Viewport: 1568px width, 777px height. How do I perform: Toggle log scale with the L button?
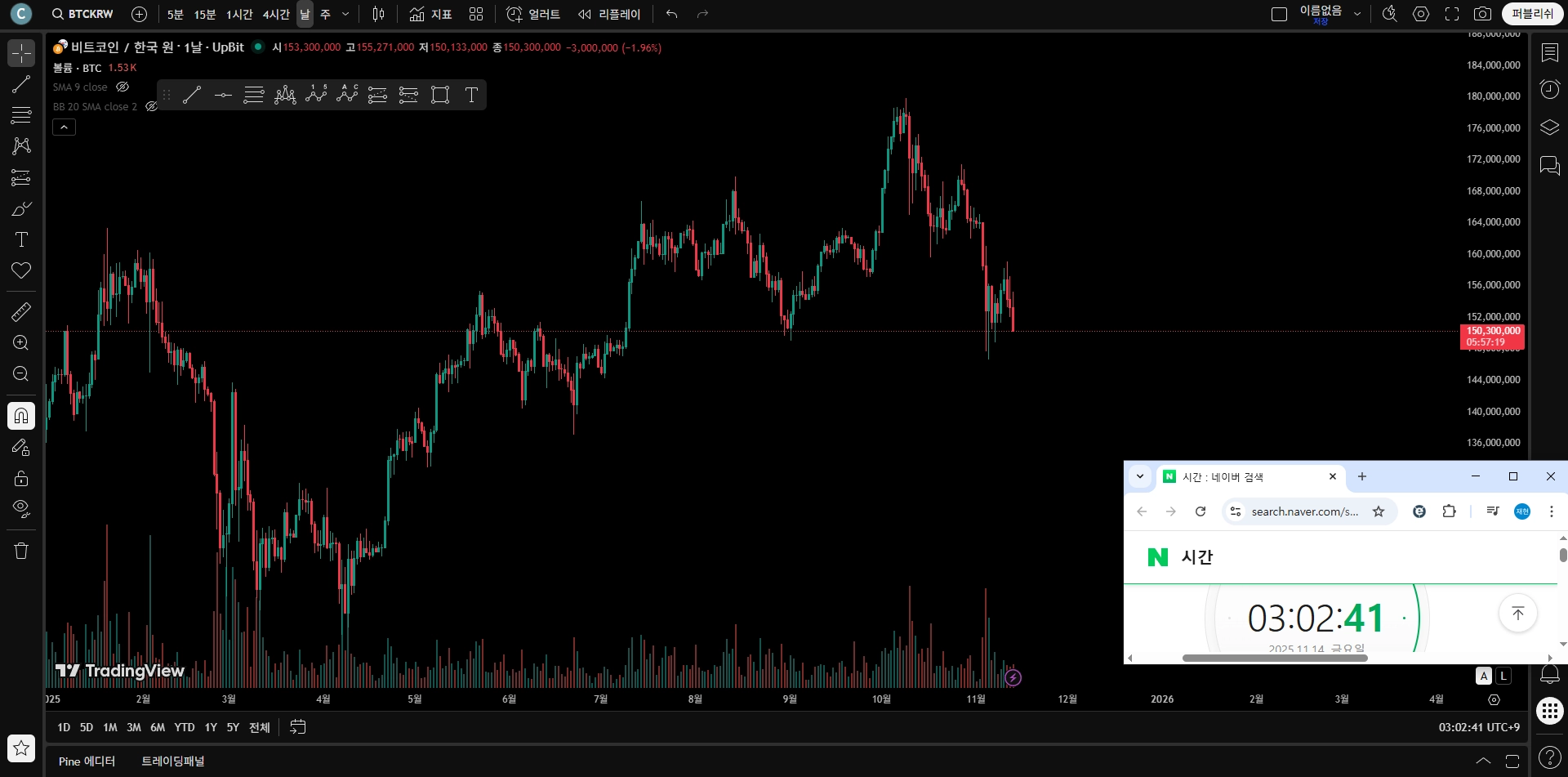coord(1503,676)
